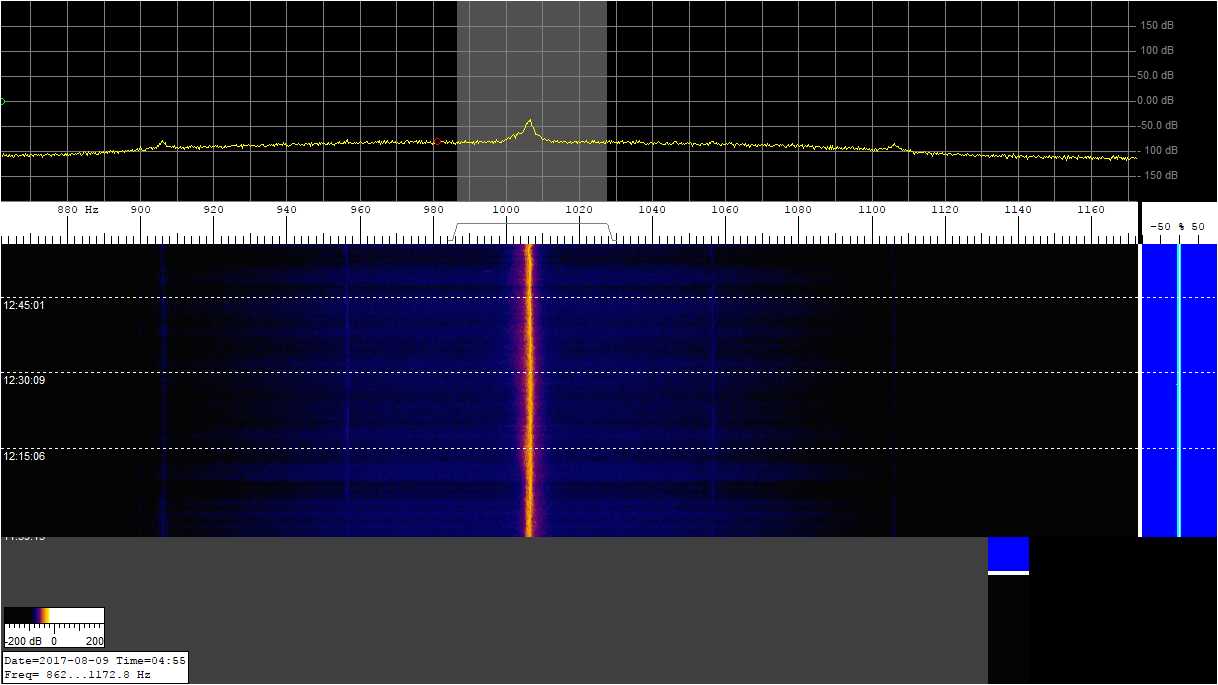Click the white level bar below blue block

[1008, 573]
